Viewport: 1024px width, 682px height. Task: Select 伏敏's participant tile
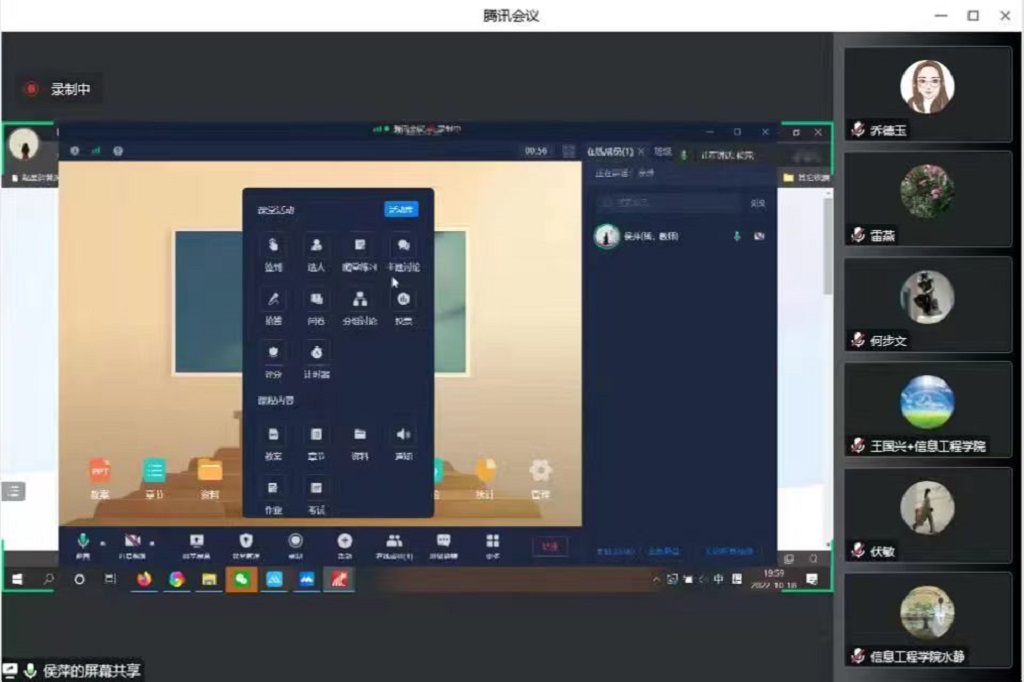927,515
